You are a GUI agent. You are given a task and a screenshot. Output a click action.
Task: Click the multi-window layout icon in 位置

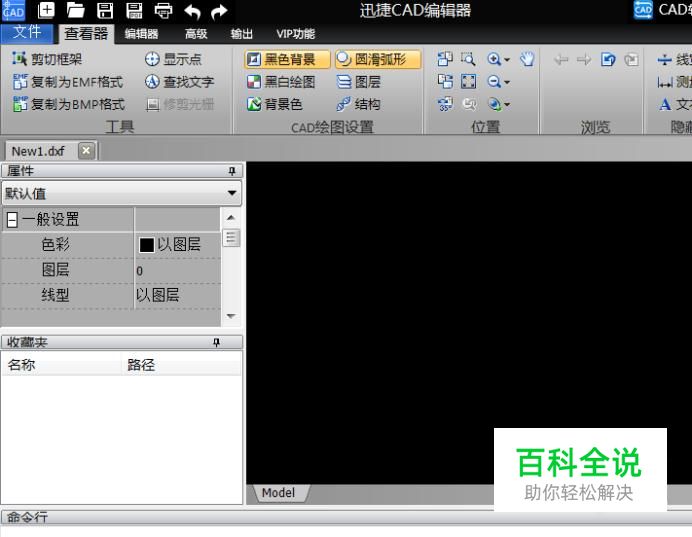tap(445, 59)
